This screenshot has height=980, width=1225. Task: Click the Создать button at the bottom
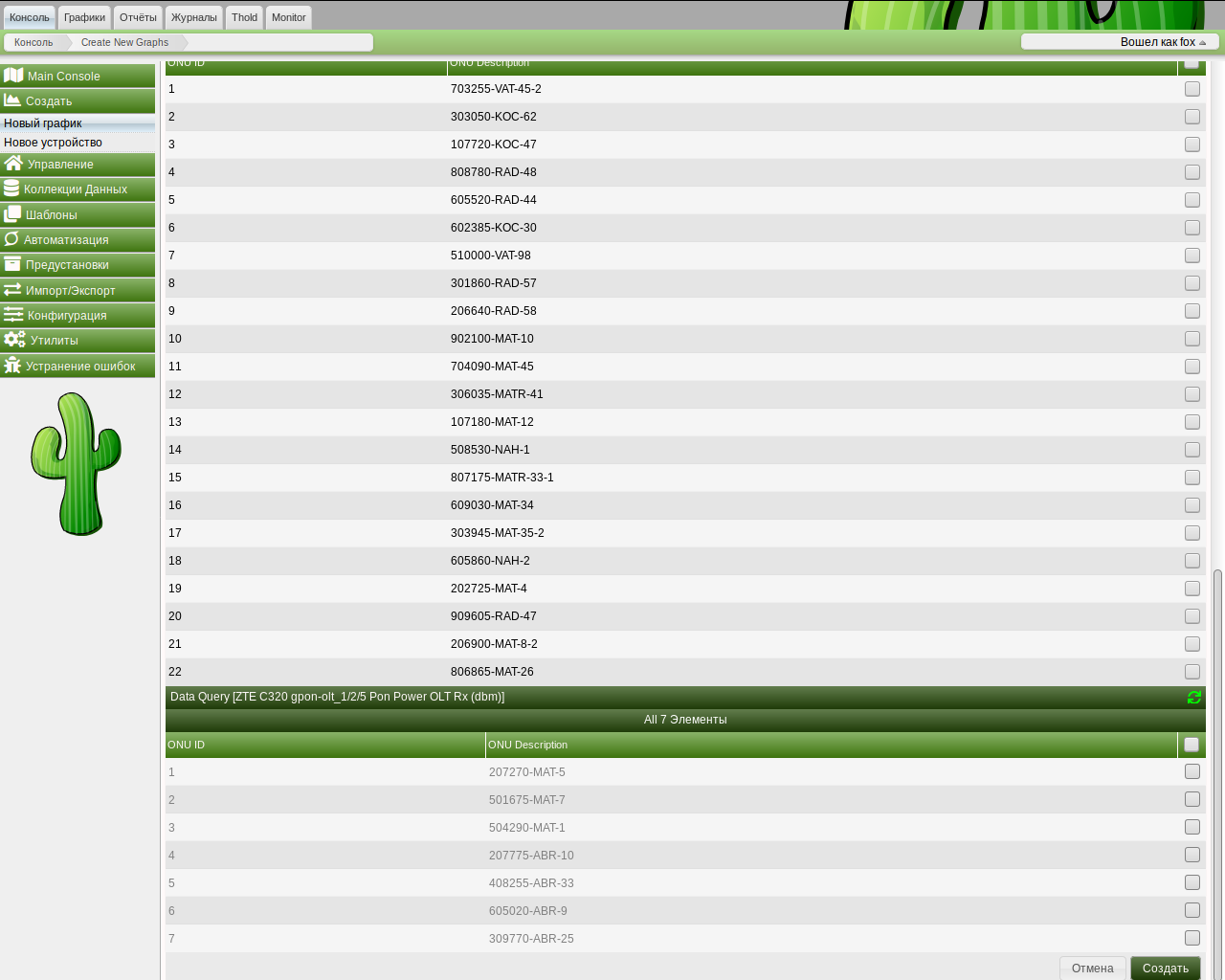point(1165,968)
